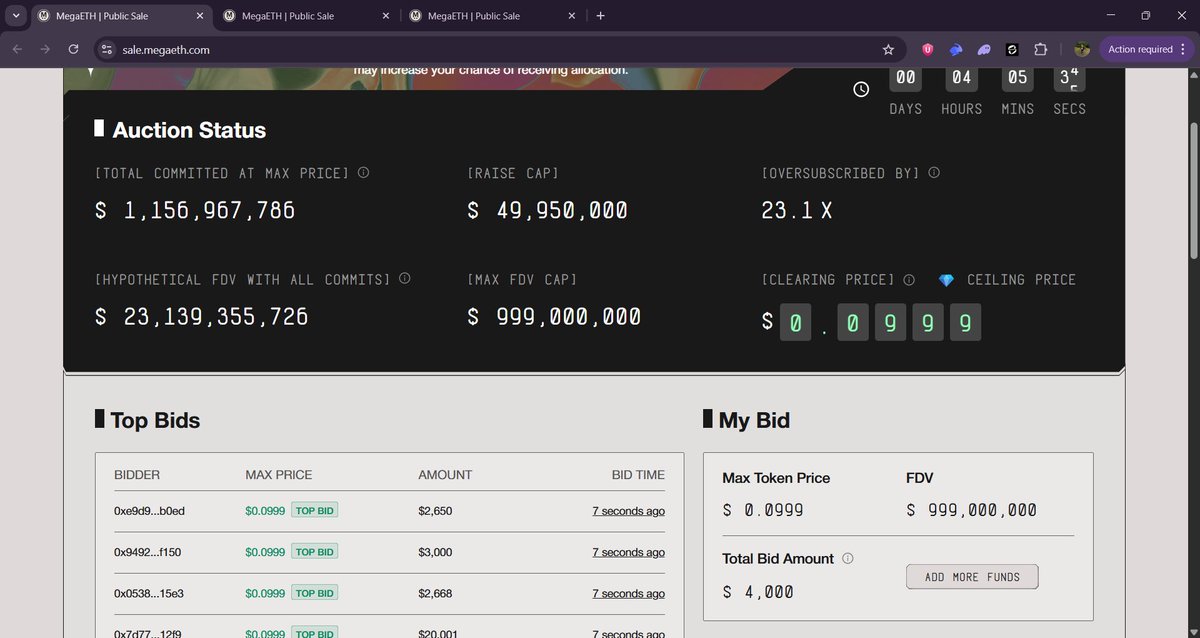Reload the MegaETH sale page

(x=73, y=49)
